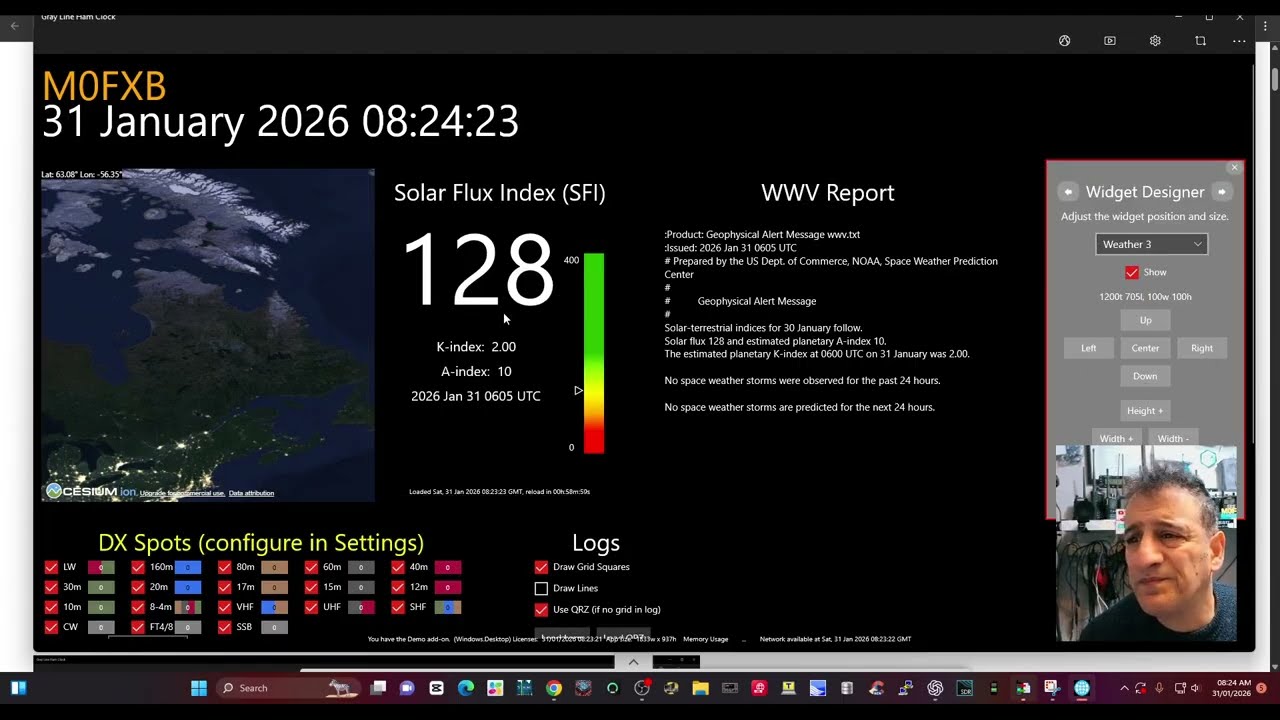Click the active globe app taskbar icon
Viewport: 1280px width, 720px height.
point(1081,688)
